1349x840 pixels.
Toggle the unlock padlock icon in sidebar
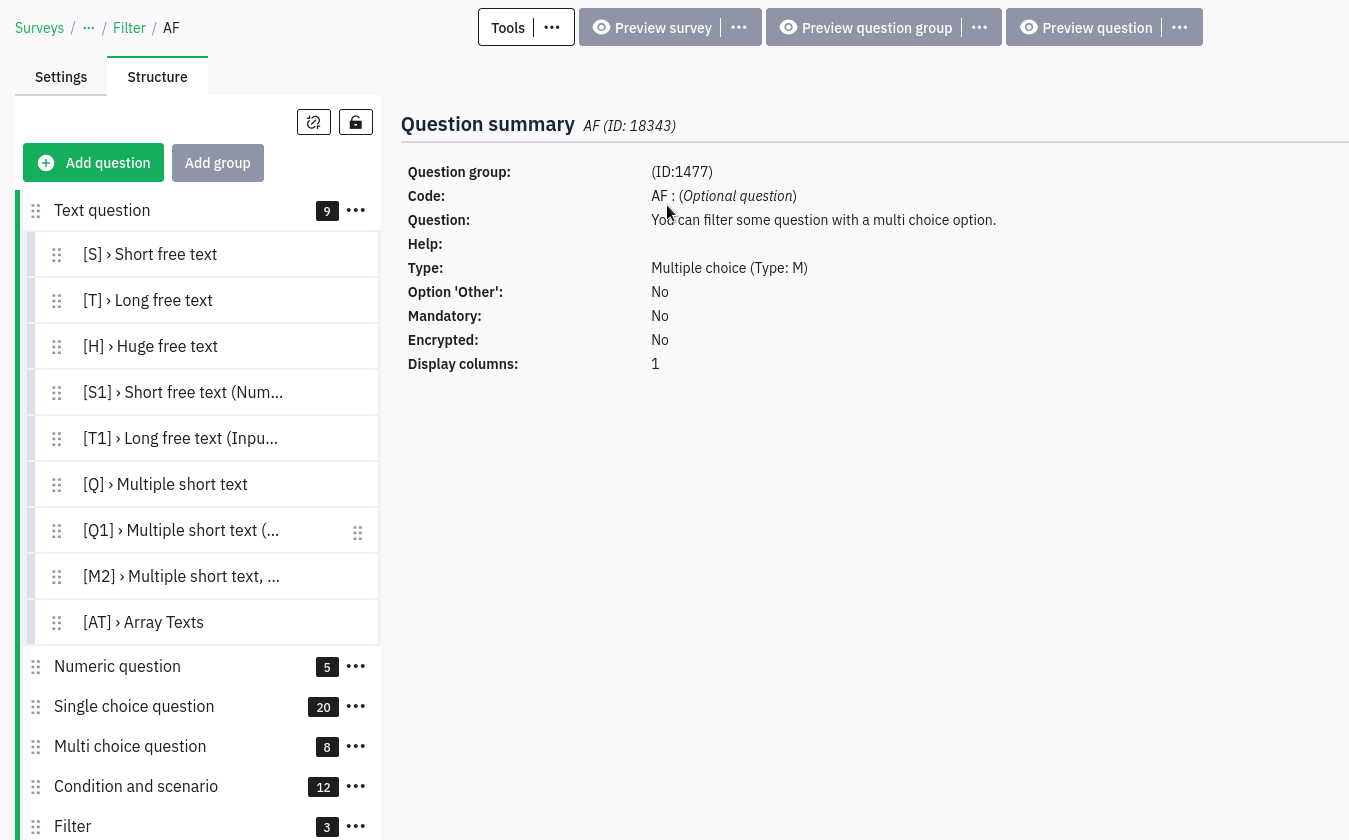[356, 122]
